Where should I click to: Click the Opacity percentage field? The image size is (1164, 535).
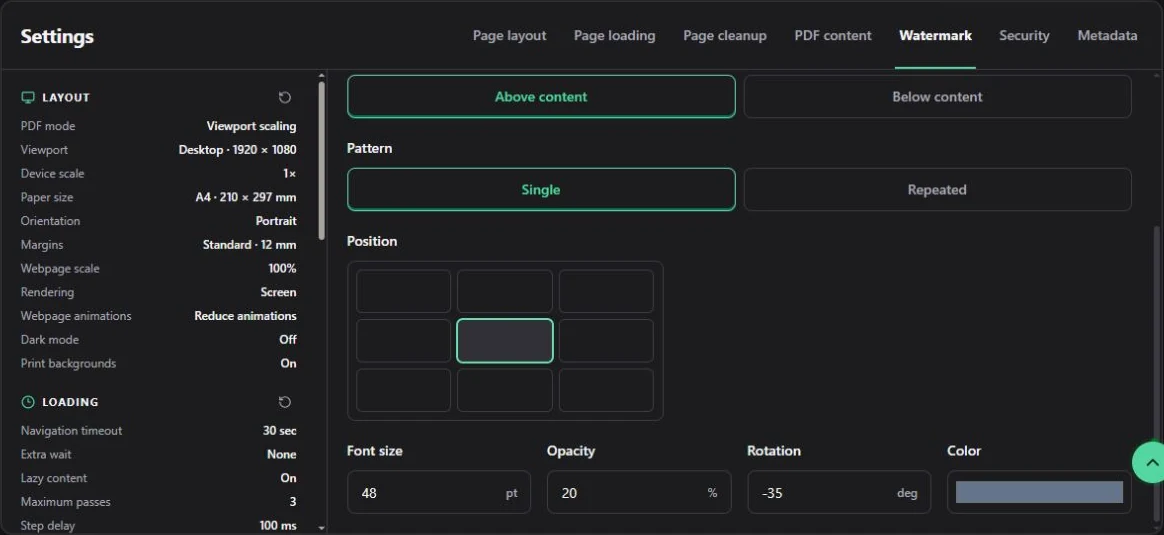(x=639, y=492)
